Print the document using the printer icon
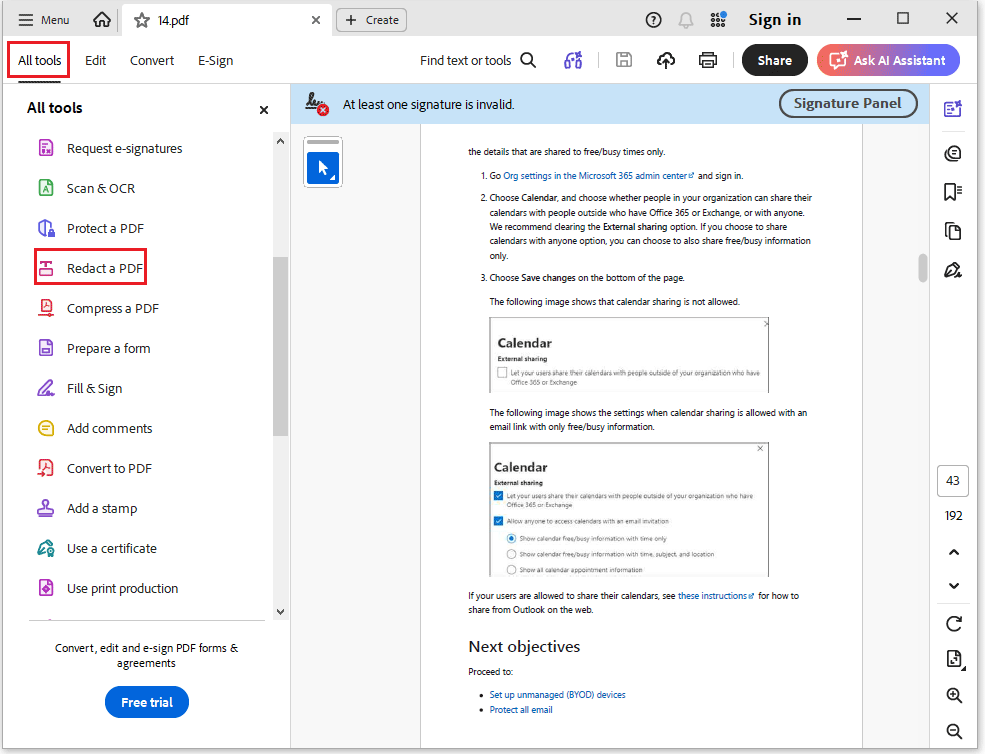 708,60
